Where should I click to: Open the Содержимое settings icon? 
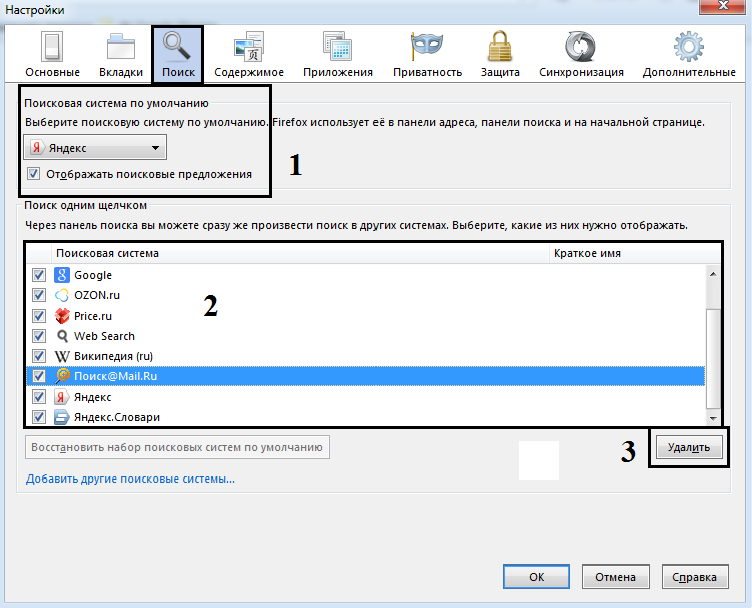[249, 47]
